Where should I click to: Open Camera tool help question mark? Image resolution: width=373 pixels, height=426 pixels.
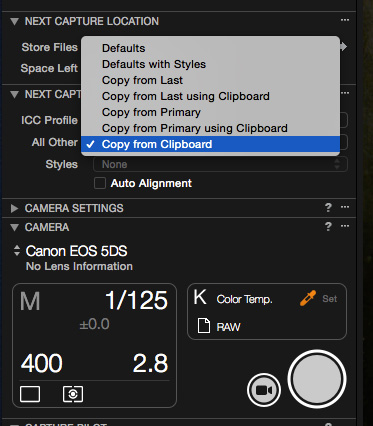[328, 226]
